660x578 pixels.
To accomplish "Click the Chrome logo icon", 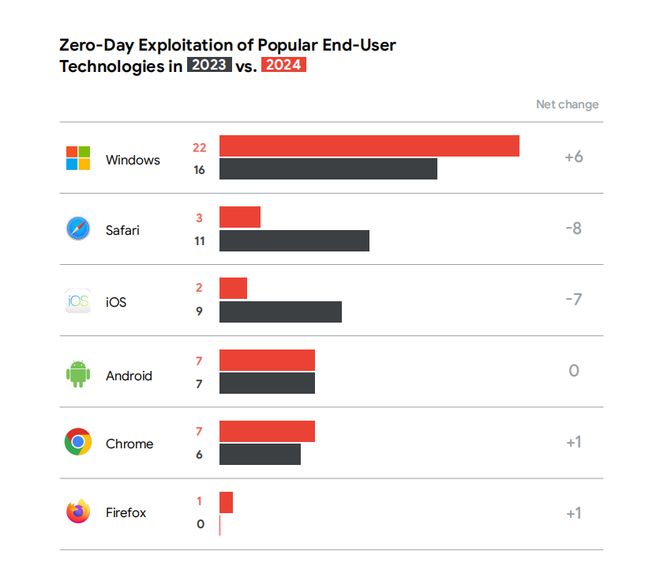I will 78,442.
